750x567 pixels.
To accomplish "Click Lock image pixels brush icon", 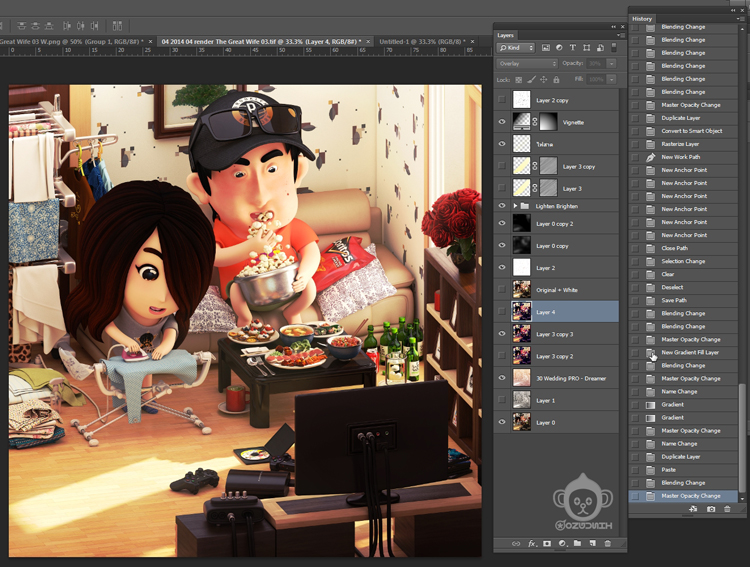I will click(531, 79).
